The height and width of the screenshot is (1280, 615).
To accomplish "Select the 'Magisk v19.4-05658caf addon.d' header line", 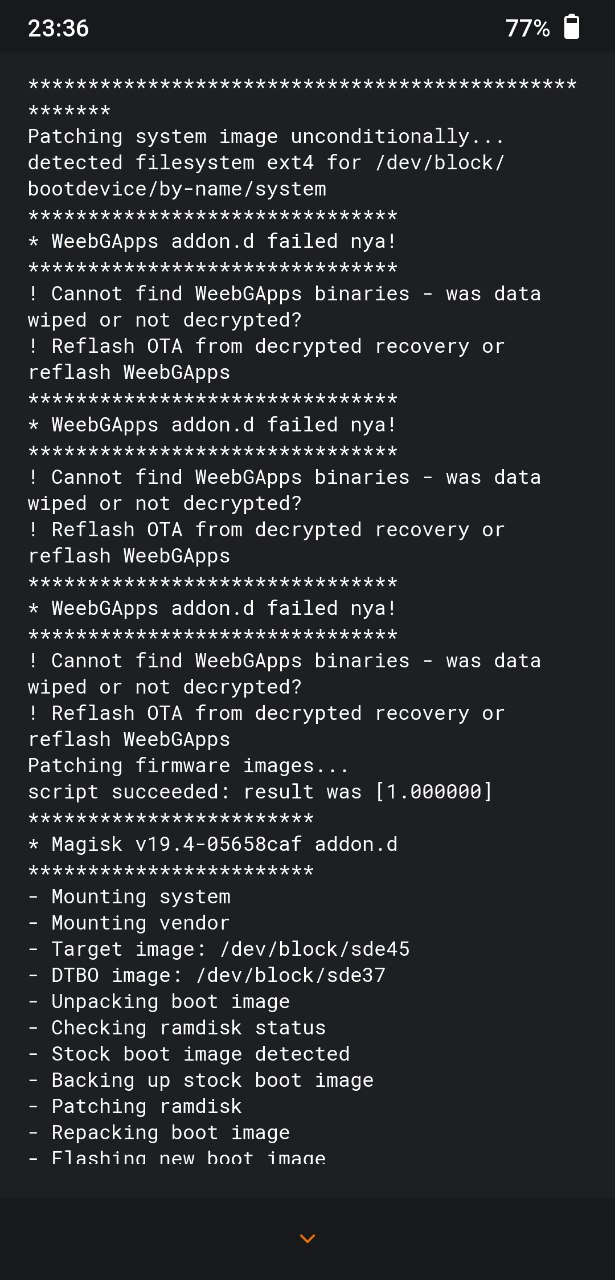I will (x=213, y=844).
